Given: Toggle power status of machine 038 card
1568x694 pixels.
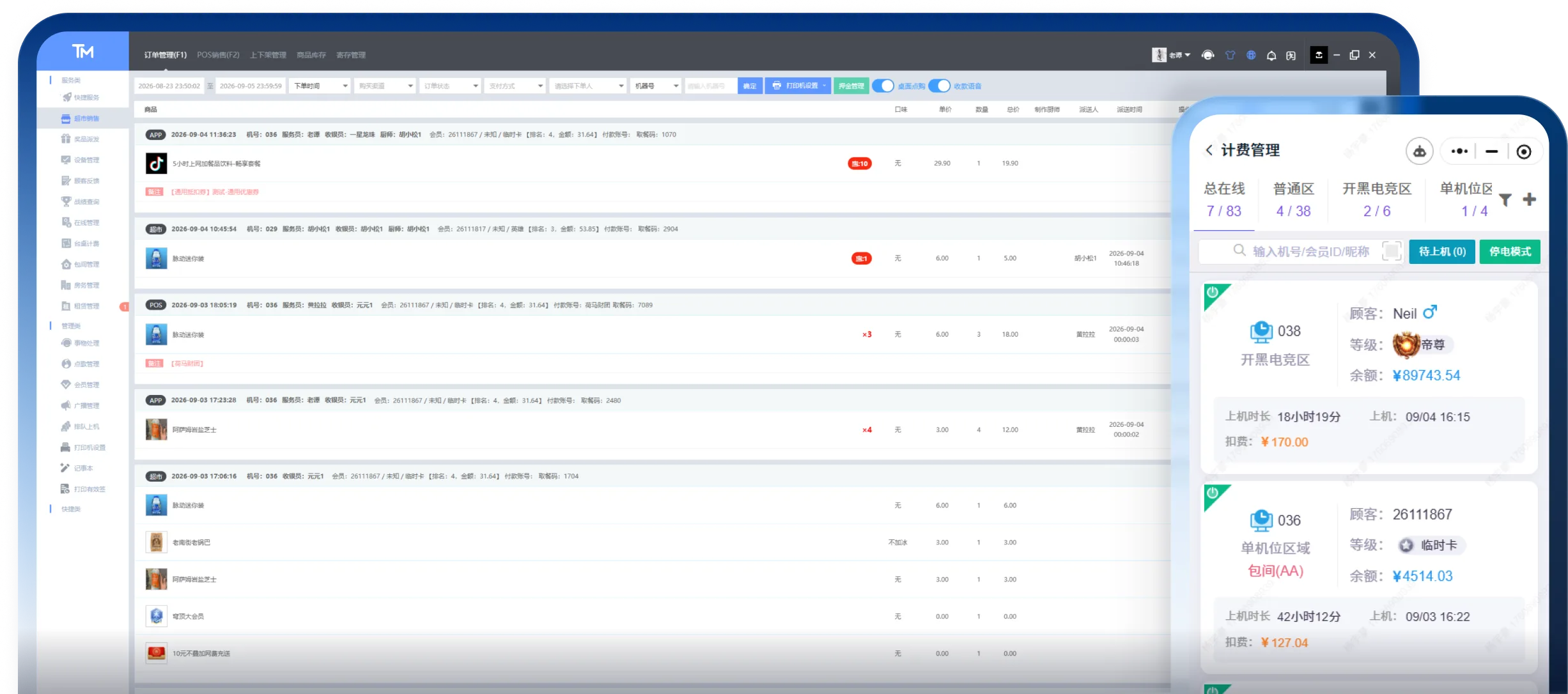Looking at the screenshot, I should (1213, 293).
